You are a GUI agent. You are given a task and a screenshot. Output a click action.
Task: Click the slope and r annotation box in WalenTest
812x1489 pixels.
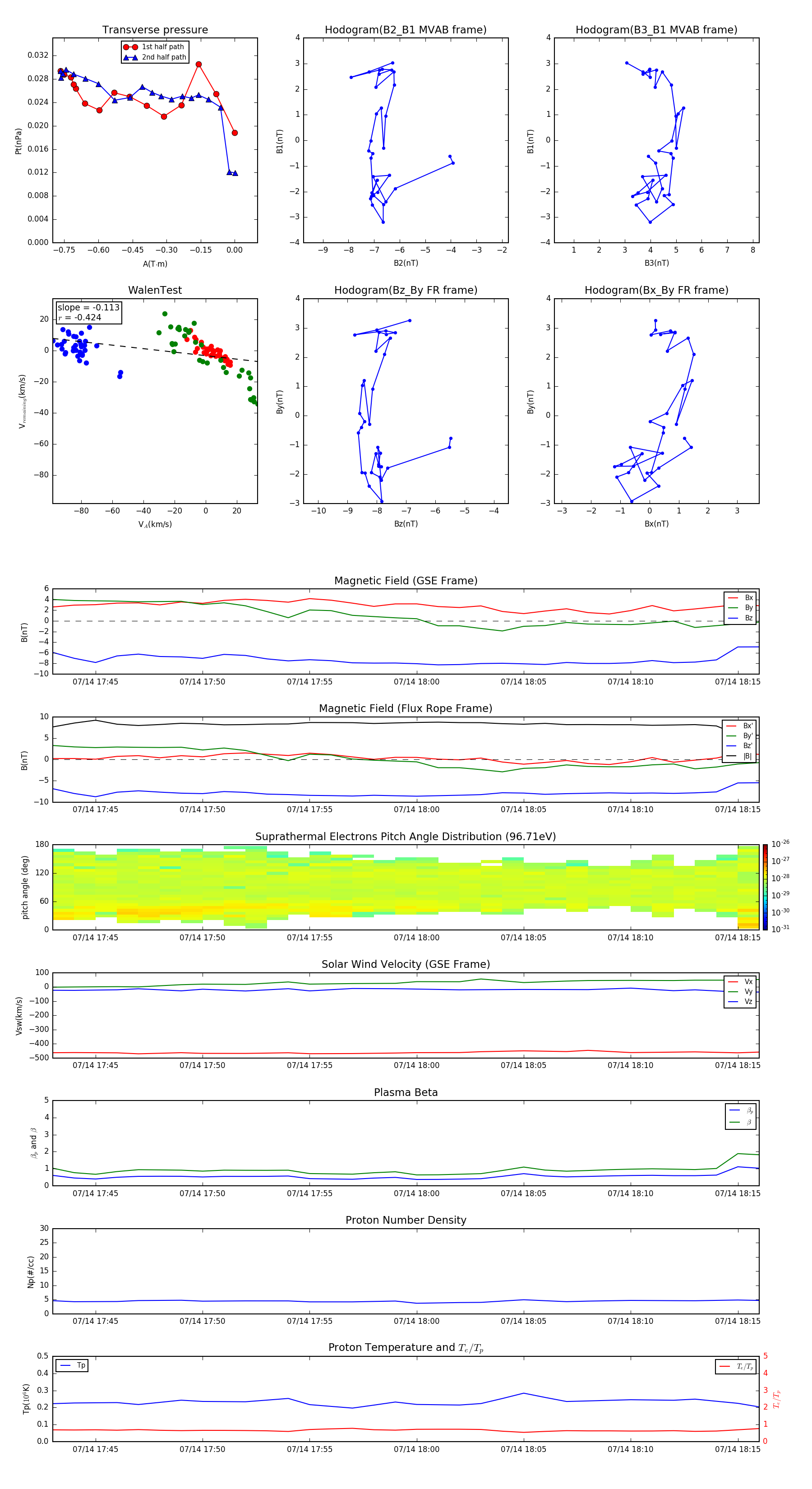point(88,312)
